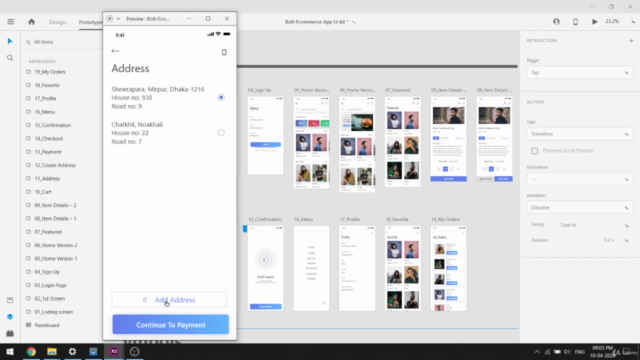Choose the Zoom search tool
Image resolution: width=640 pixels, height=360 pixels.
(10, 58)
